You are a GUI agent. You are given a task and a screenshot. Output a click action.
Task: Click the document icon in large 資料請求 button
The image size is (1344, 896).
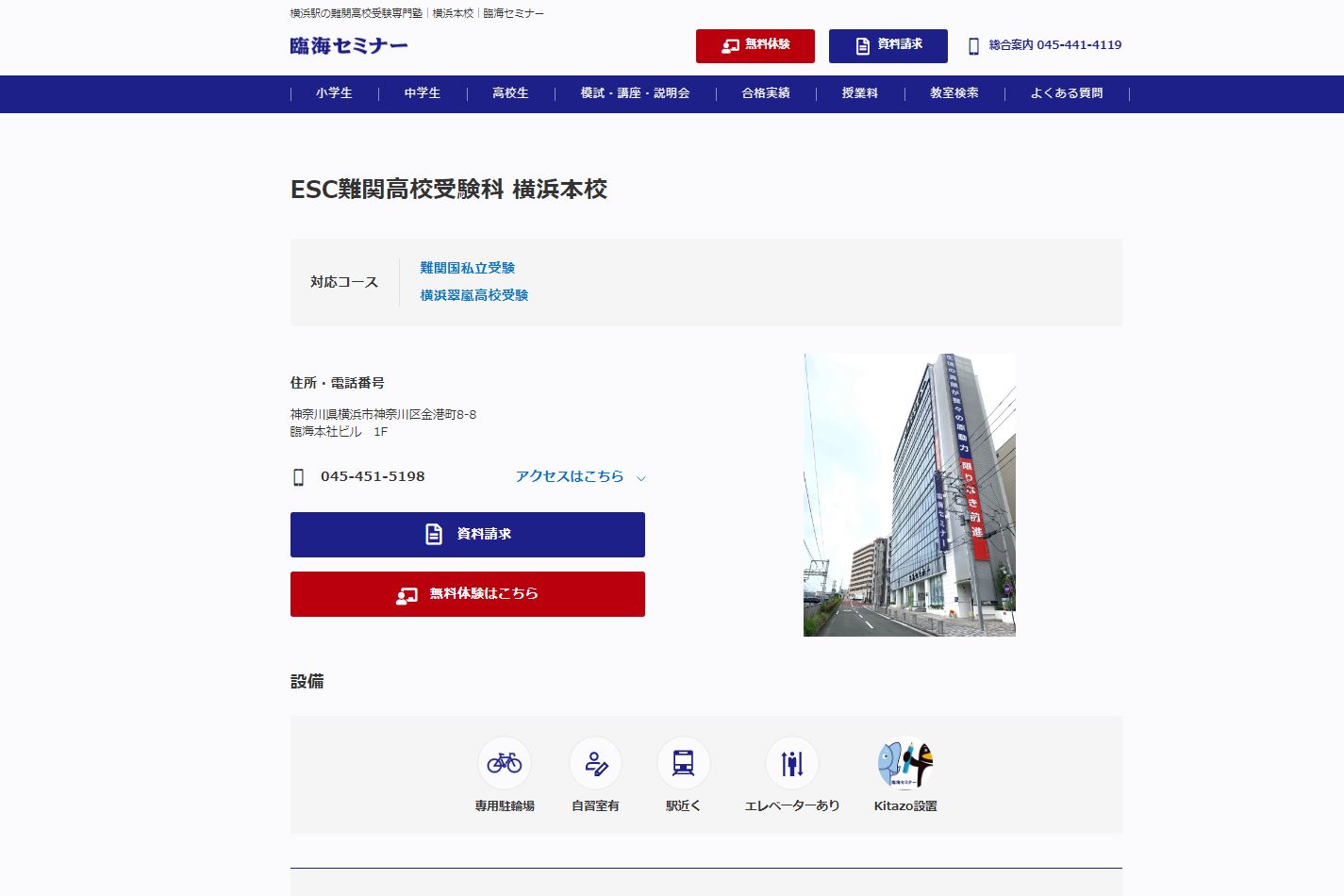tap(434, 534)
